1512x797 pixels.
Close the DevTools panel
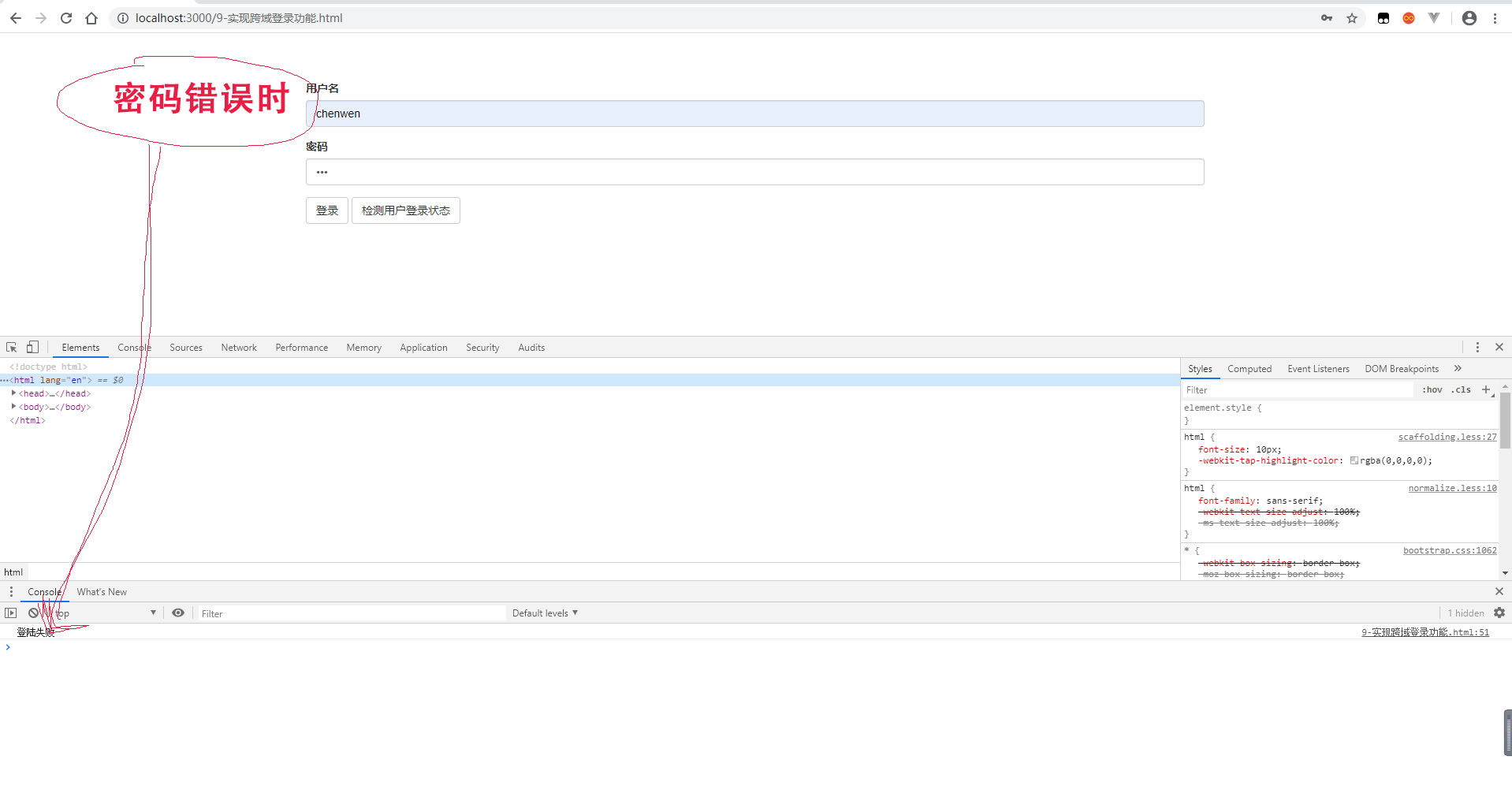coord(1499,347)
